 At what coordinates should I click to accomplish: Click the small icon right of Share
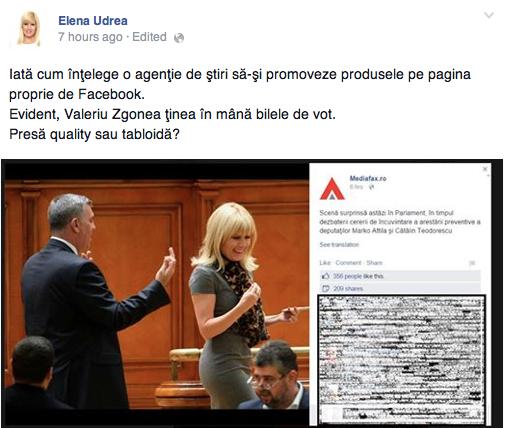[472, 263]
